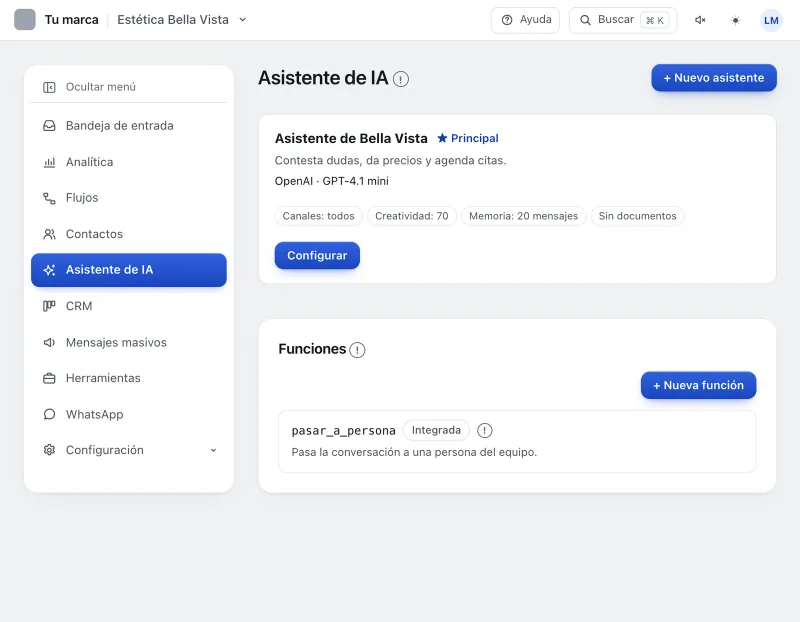Click the + Nueva función button
Screen dimensions: 800x622
[698, 385]
